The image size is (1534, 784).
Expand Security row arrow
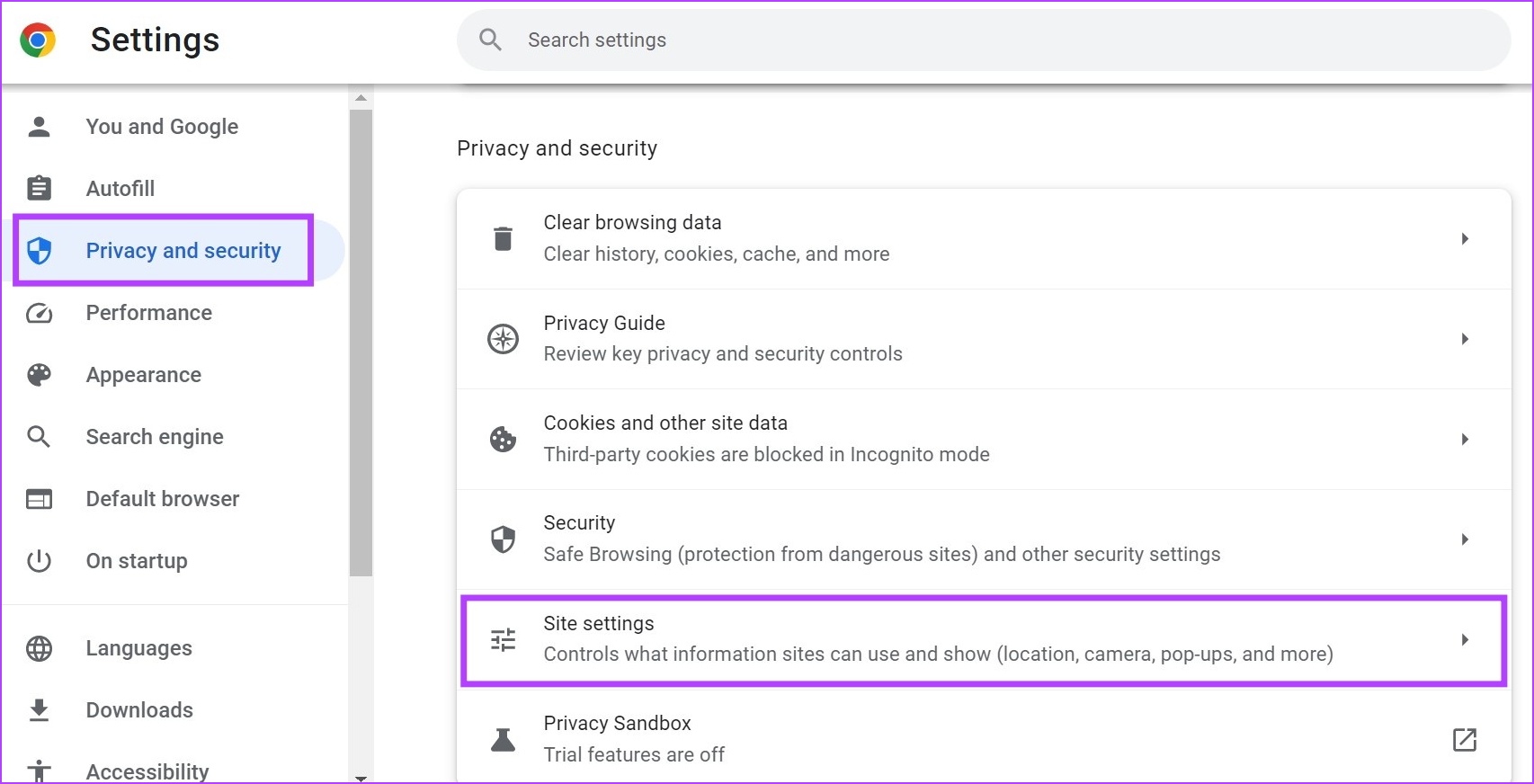click(1465, 539)
